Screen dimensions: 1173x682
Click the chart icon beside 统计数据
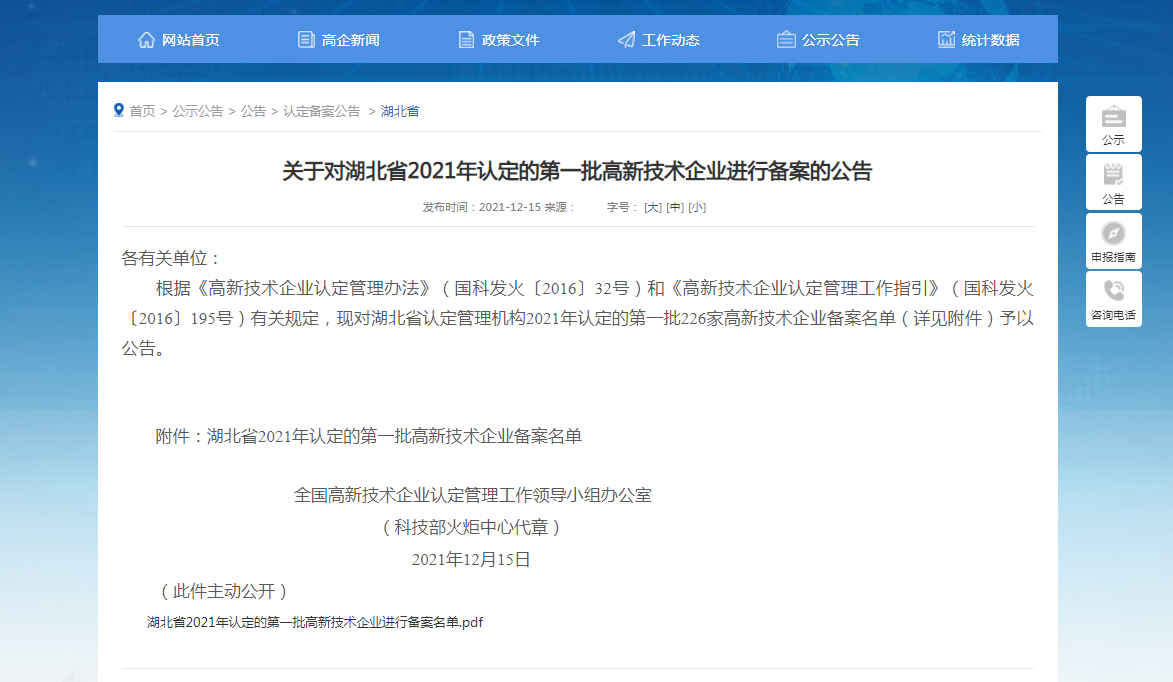(946, 40)
